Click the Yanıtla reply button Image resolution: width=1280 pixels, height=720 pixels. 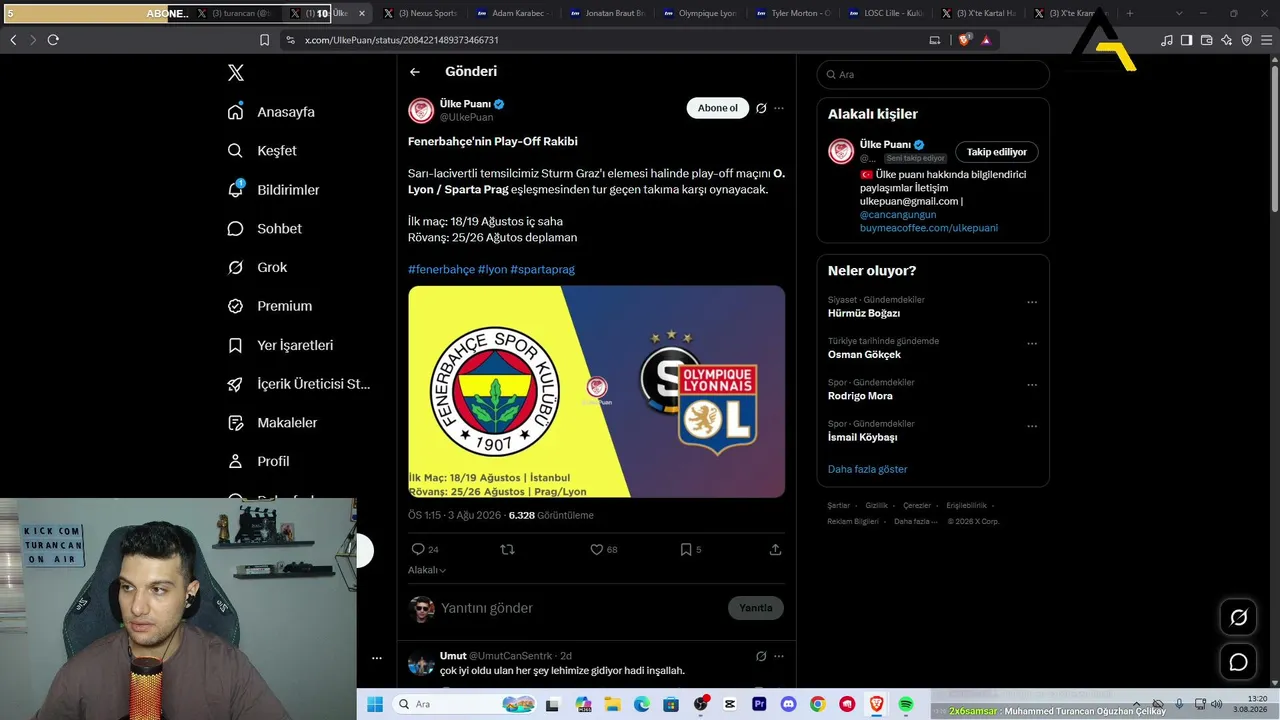click(756, 608)
